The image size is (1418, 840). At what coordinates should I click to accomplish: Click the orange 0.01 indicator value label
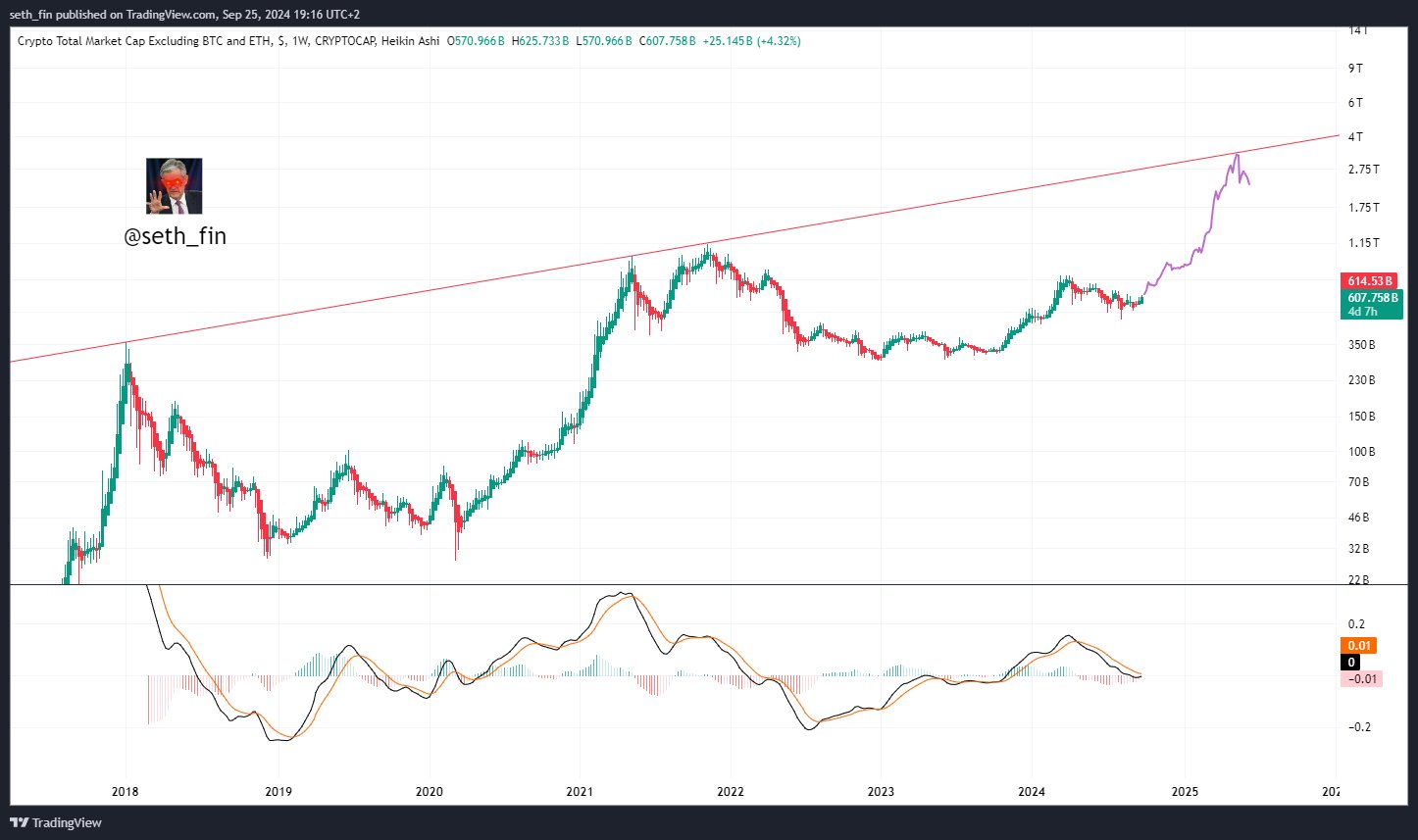1359,646
